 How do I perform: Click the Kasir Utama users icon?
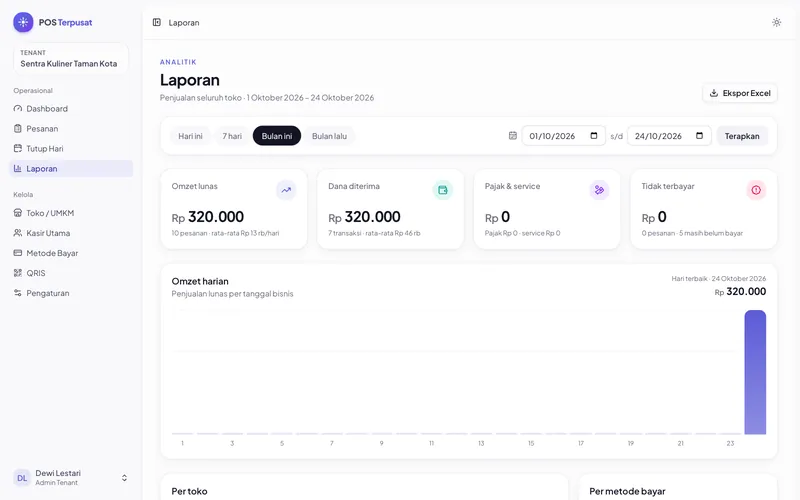point(18,233)
